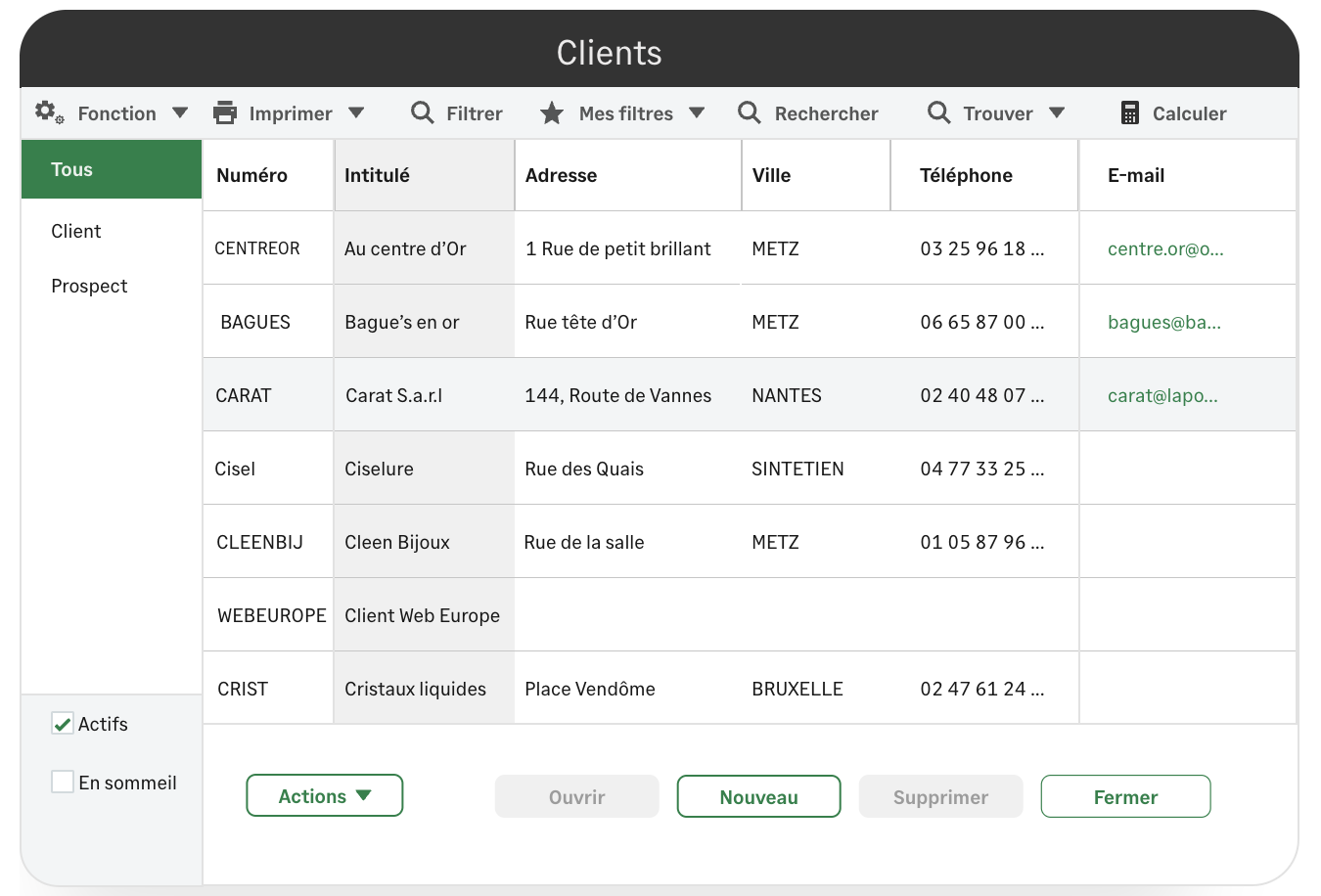The width and height of the screenshot is (1321, 896).
Task: Click address Rue des Quais
Action: (x=584, y=469)
